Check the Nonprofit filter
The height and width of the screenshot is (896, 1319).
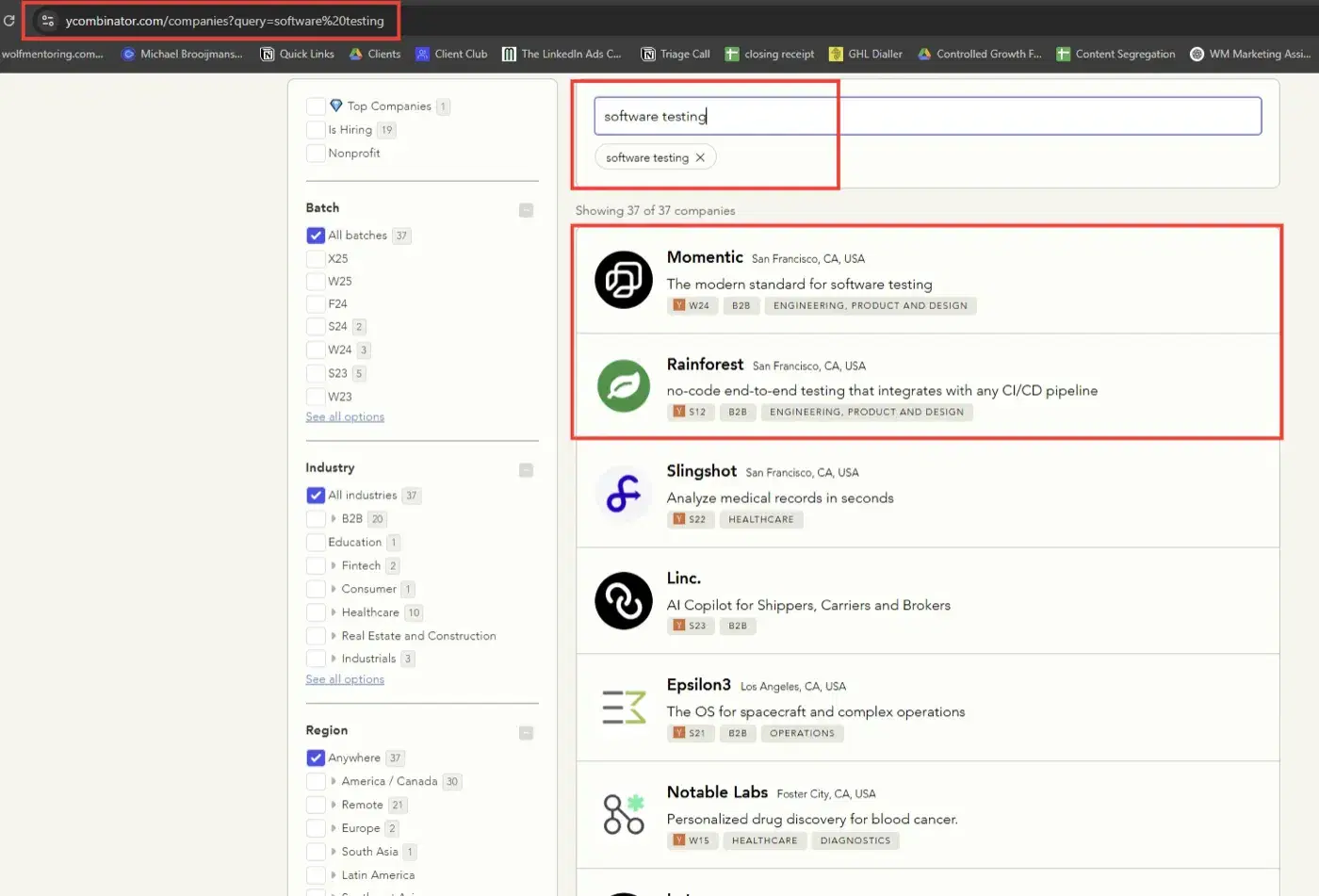tap(316, 153)
